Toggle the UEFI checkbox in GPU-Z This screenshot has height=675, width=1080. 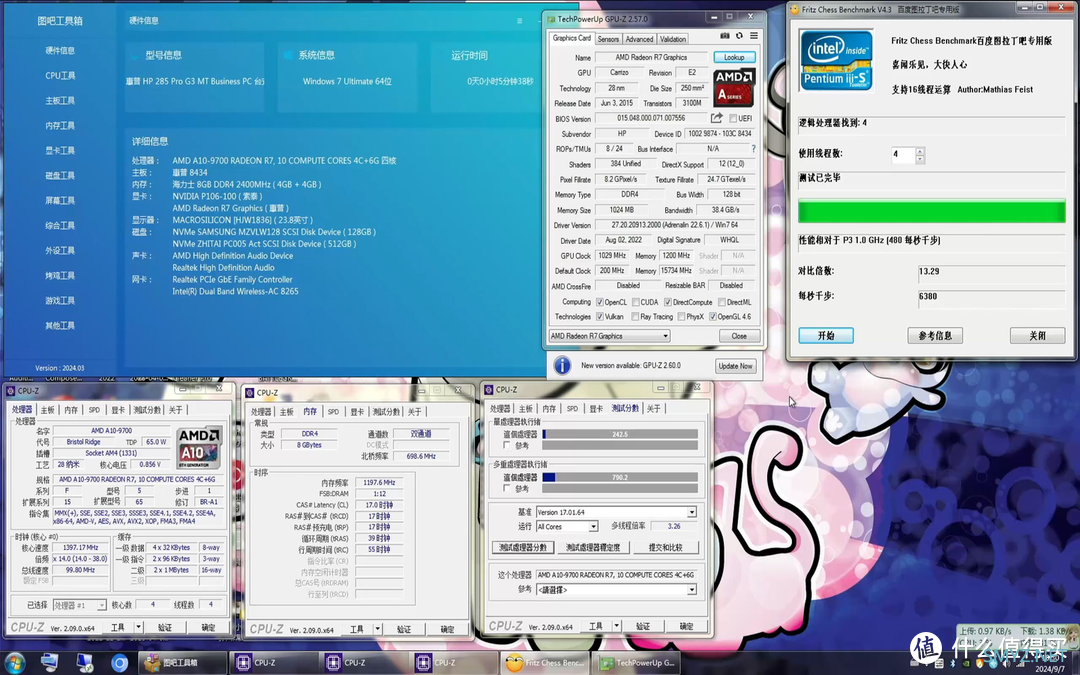coord(733,118)
